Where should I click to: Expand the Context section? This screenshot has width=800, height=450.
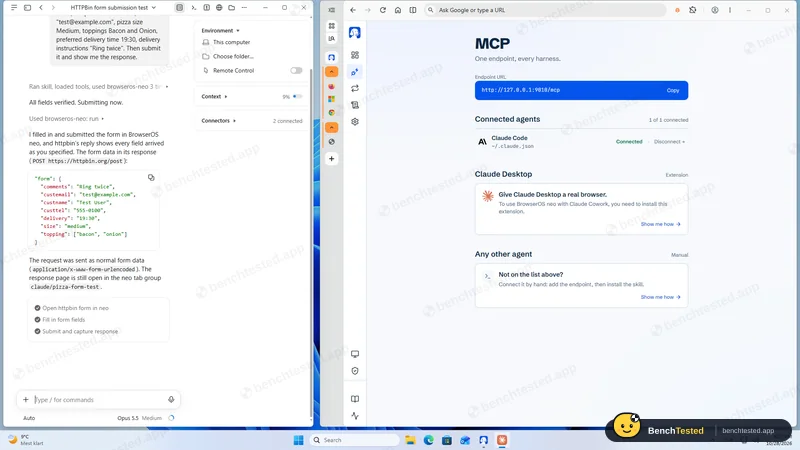pyautogui.click(x=214, y=96)
